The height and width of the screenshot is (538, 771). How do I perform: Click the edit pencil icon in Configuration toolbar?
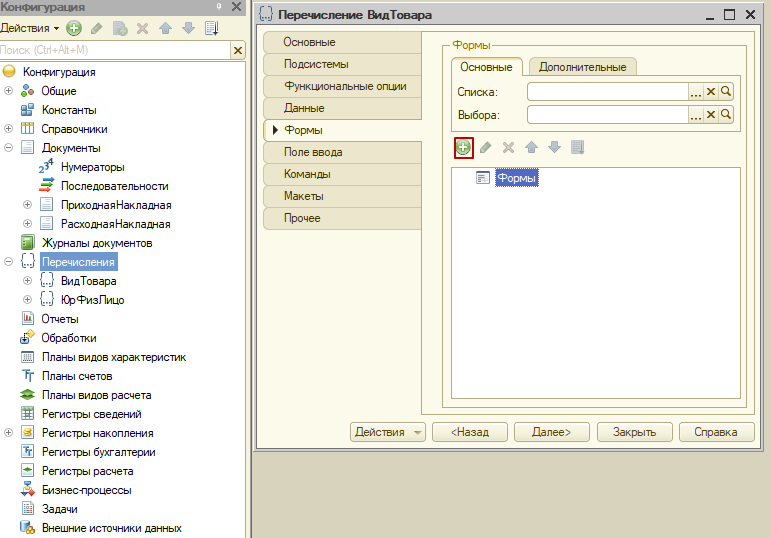coord(97,29)
